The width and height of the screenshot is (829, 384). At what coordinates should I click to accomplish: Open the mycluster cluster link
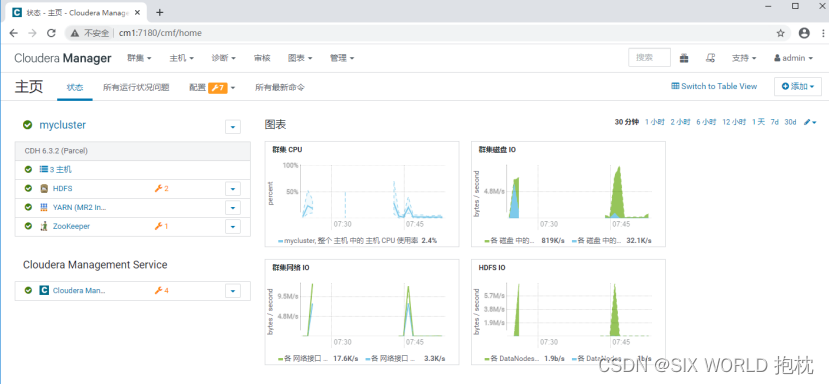pyautogui.click(x=62, y=125)
